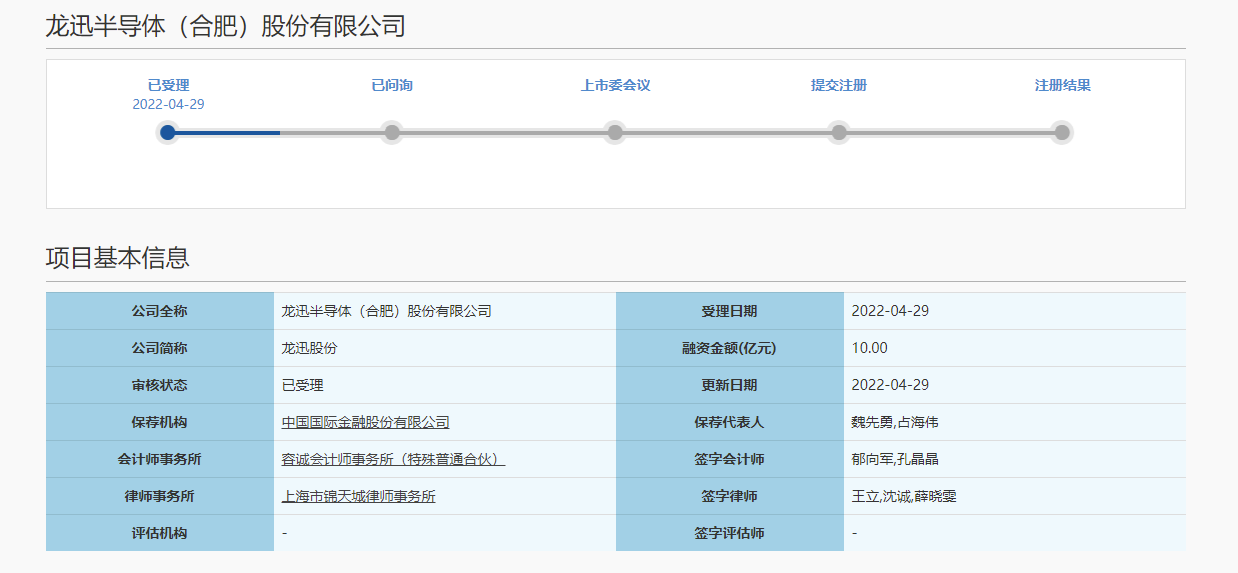This screenshot has width=1238, height=573.
Task: Click the 项目基本信息 section heading
Action: click(x=118, y=258)
